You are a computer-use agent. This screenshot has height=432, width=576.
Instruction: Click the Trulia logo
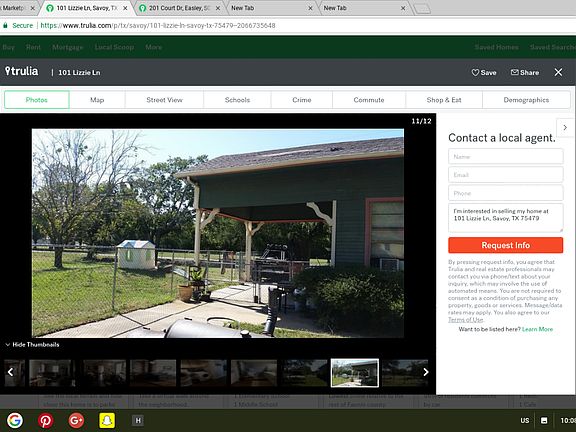coord(21,71)
